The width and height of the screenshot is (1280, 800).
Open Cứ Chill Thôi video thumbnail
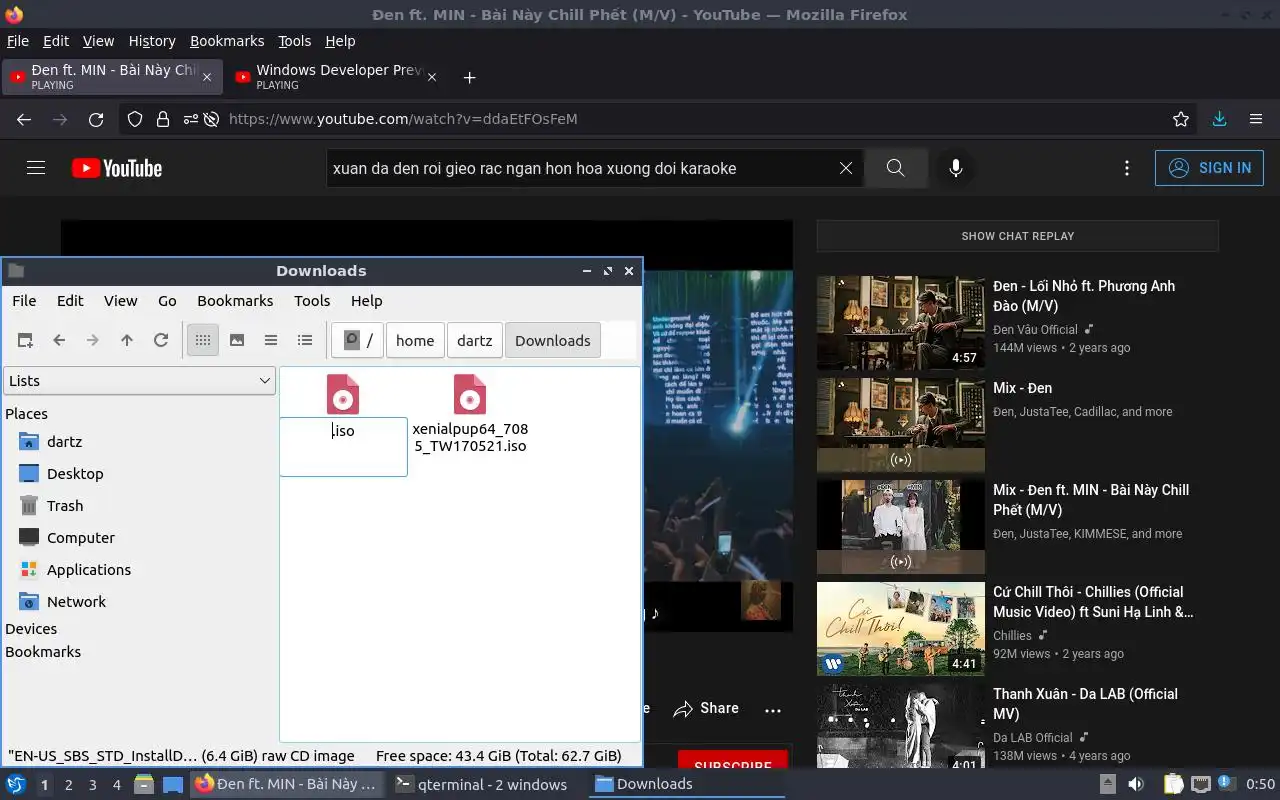[x=901, y=629]
